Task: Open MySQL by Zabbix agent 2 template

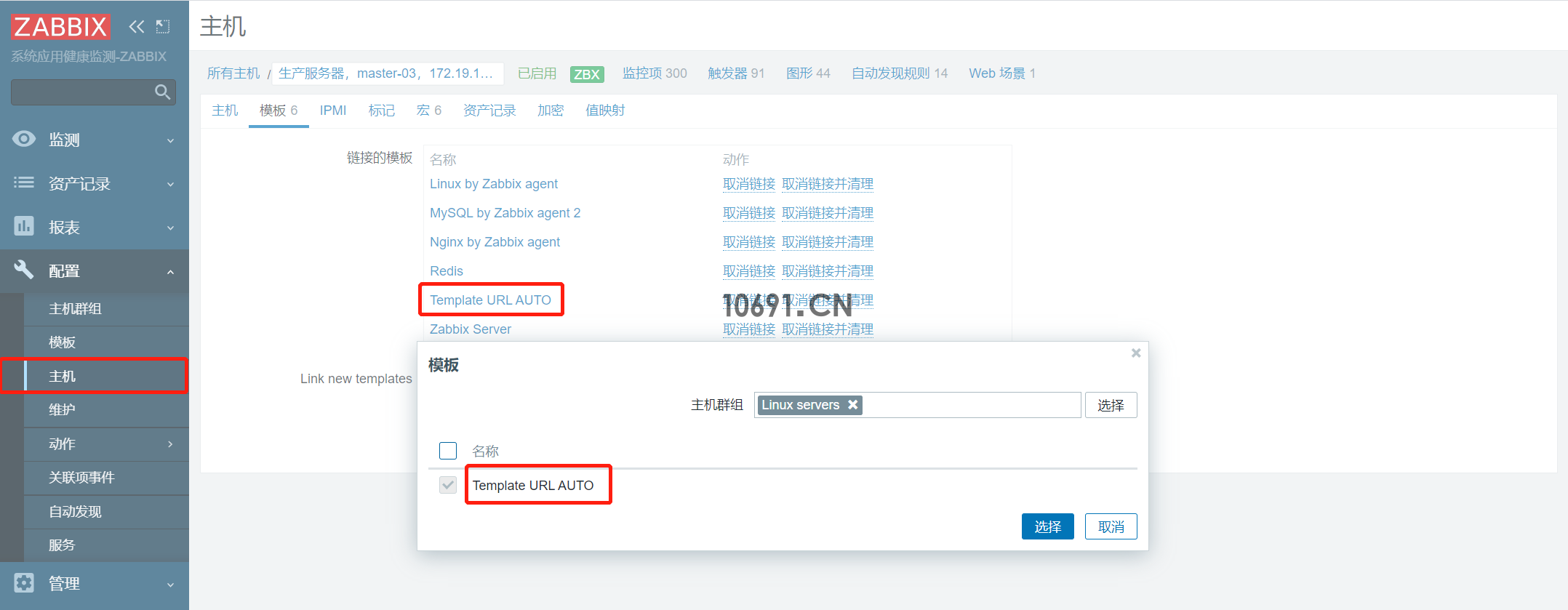Action: click(x=505, y=213)
